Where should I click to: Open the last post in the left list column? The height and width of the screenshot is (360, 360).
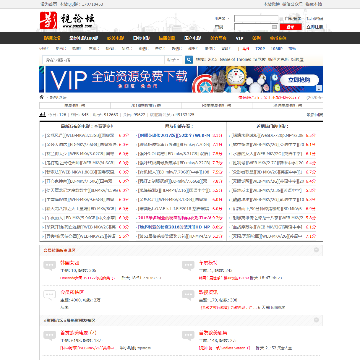point(80,236)
